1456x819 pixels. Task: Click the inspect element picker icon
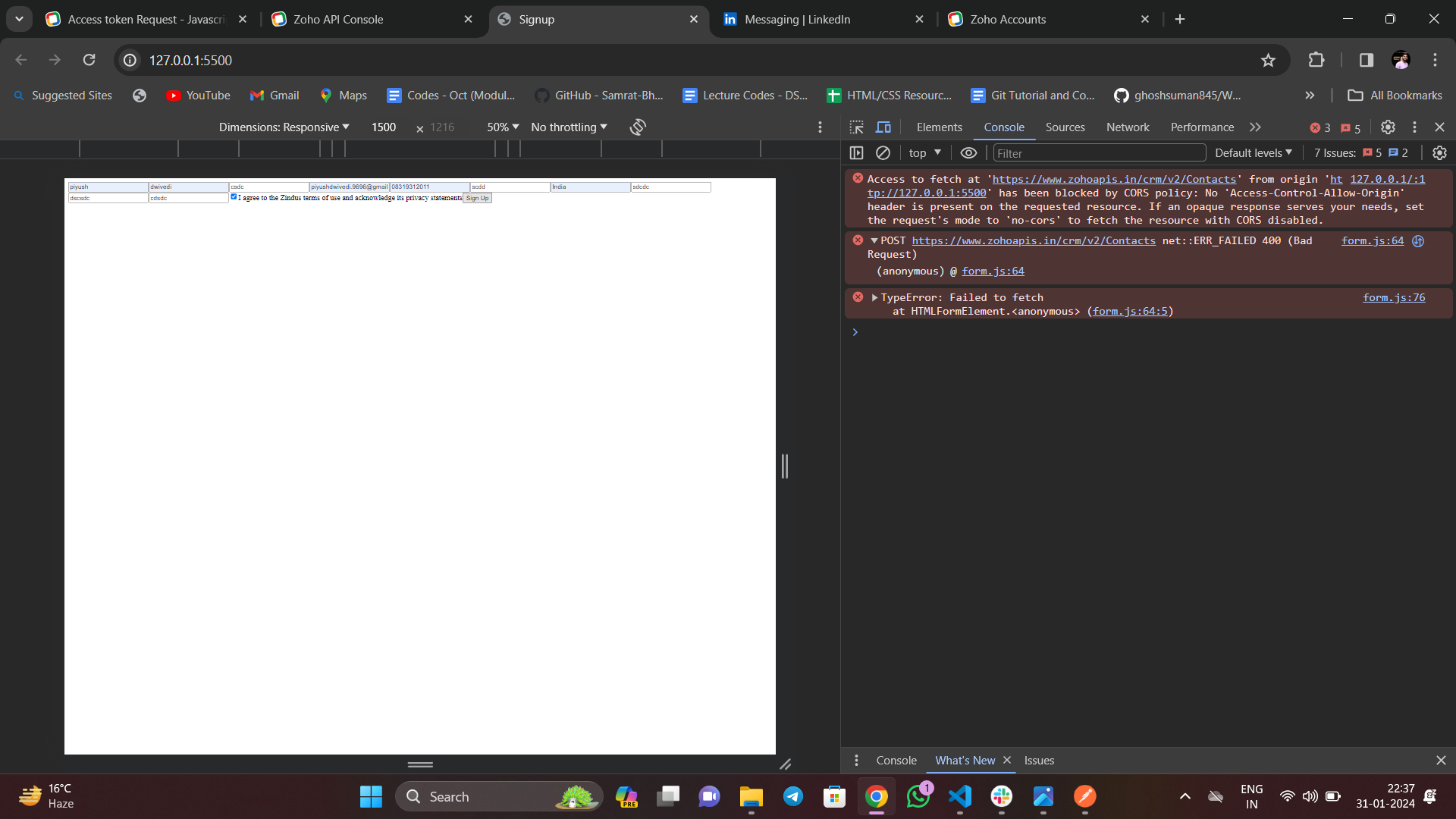click(856, 127)
